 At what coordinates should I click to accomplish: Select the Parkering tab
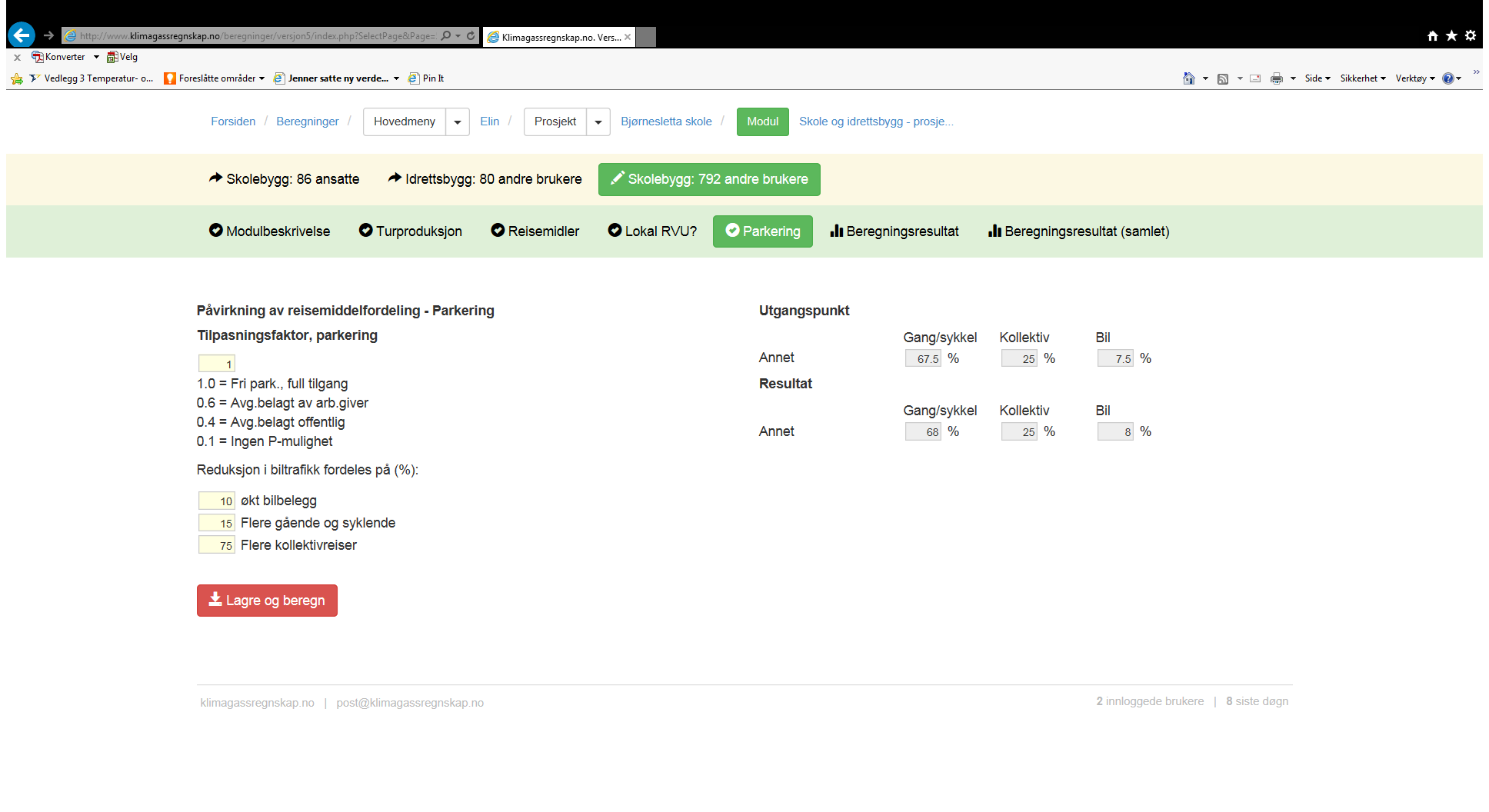click(763, 231)
